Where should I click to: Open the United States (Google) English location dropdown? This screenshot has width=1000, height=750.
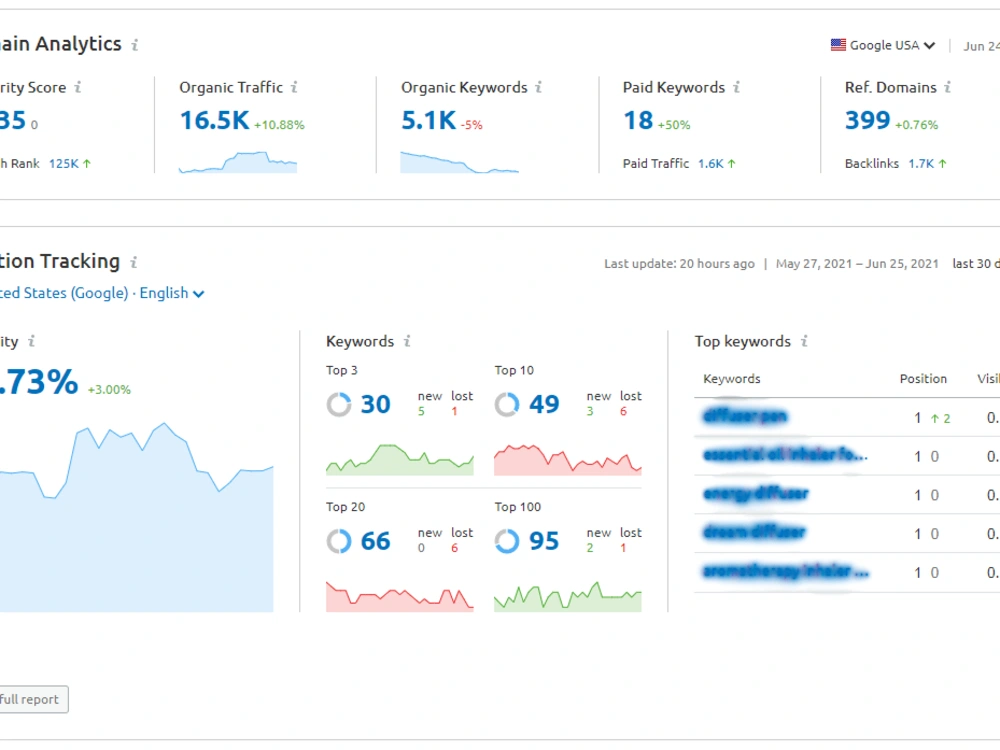102,293
